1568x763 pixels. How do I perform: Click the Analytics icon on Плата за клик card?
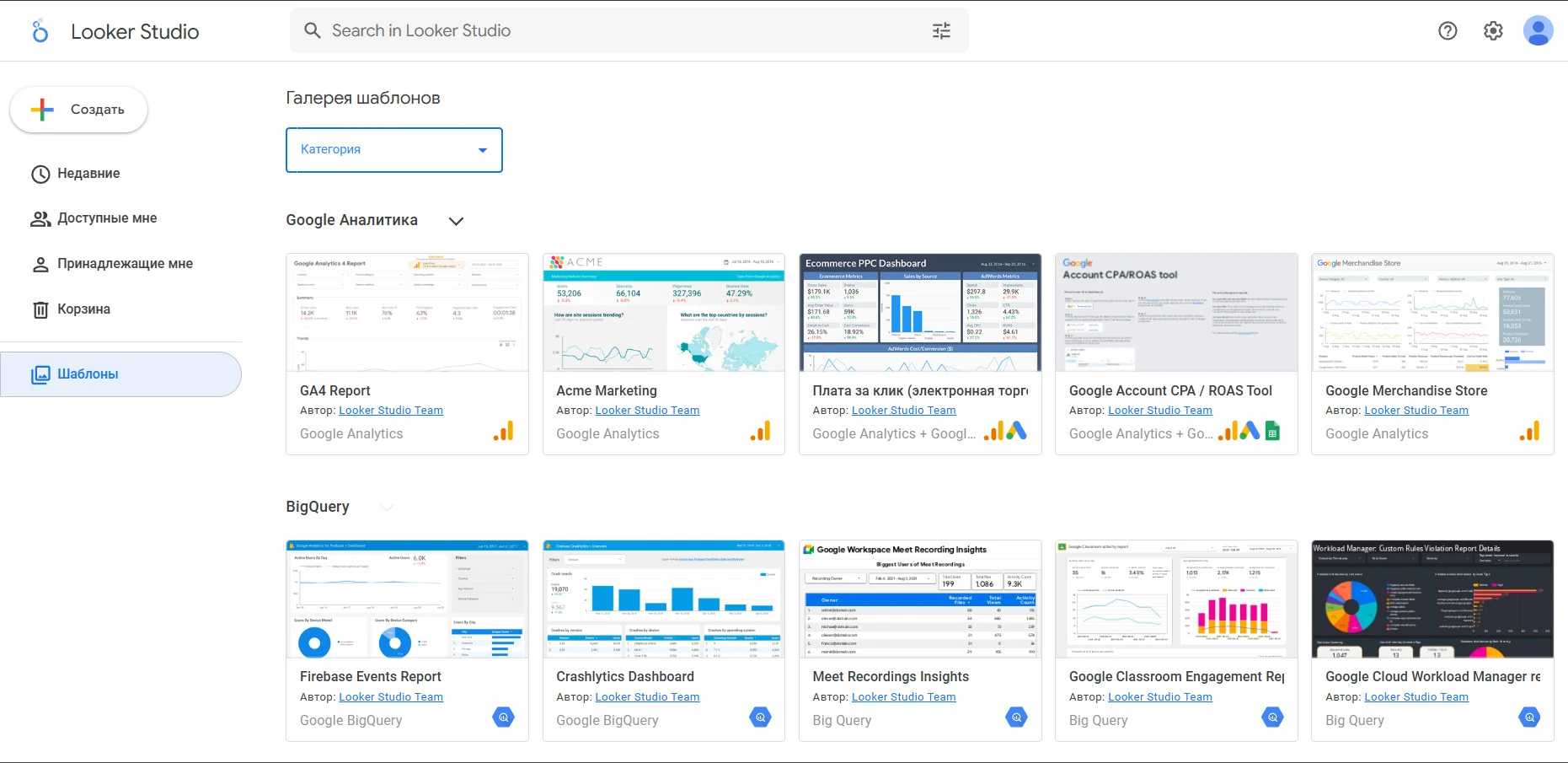994,432
